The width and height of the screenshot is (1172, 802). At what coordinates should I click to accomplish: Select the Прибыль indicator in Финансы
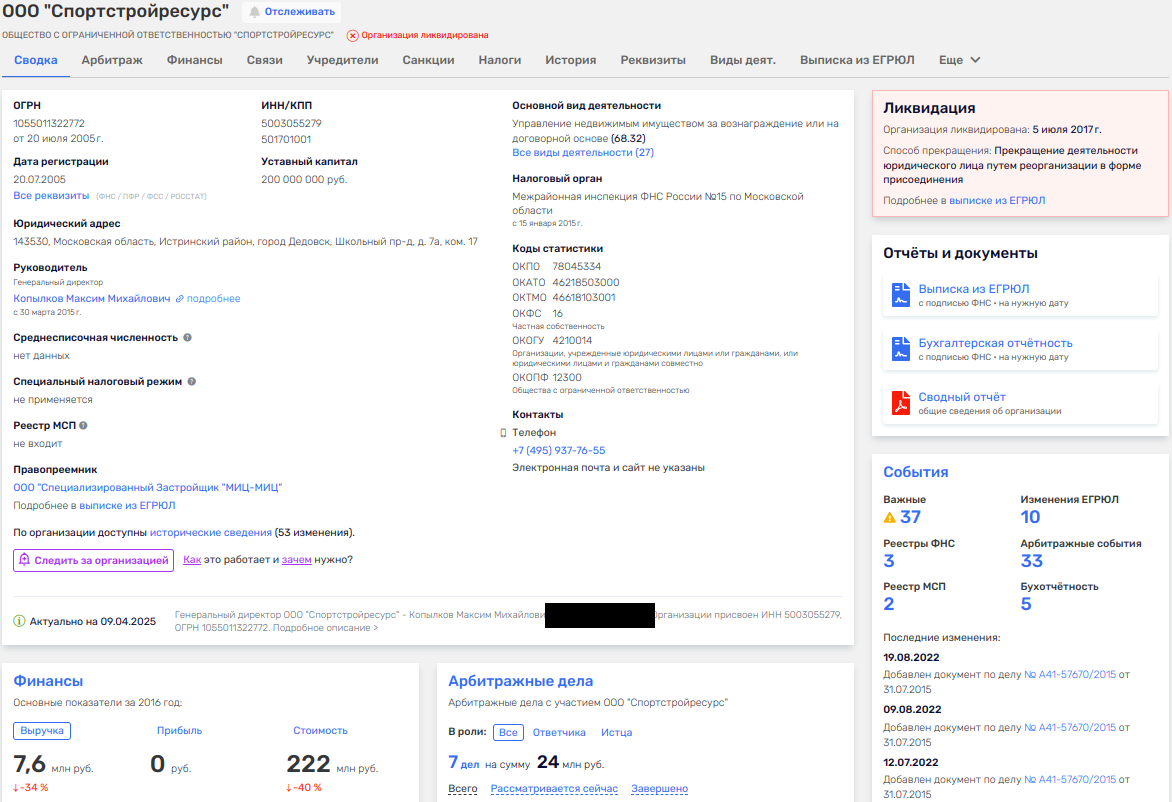[179, 730]
